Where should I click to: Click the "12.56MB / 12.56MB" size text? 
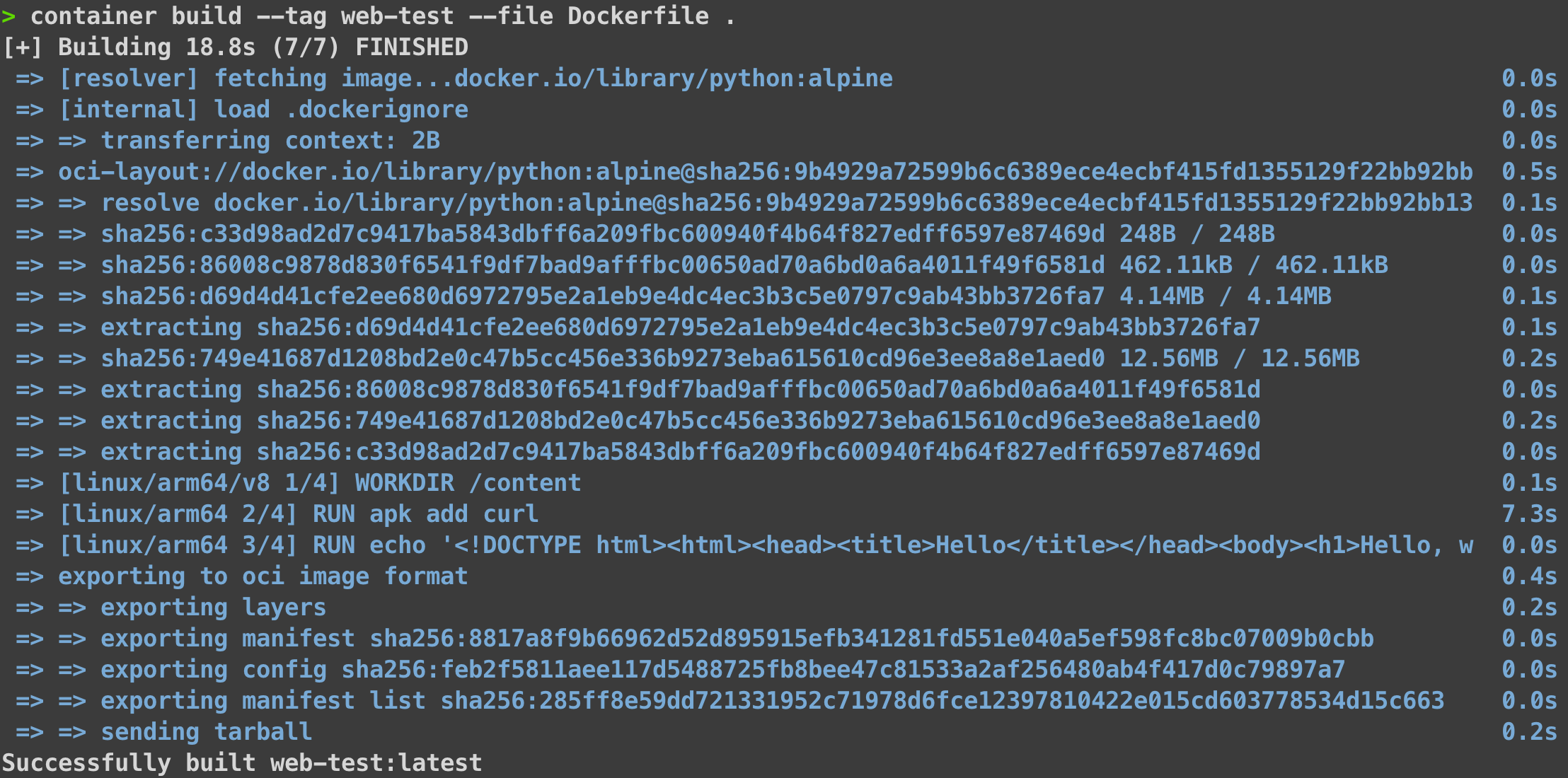click(x=1239, y=359)
